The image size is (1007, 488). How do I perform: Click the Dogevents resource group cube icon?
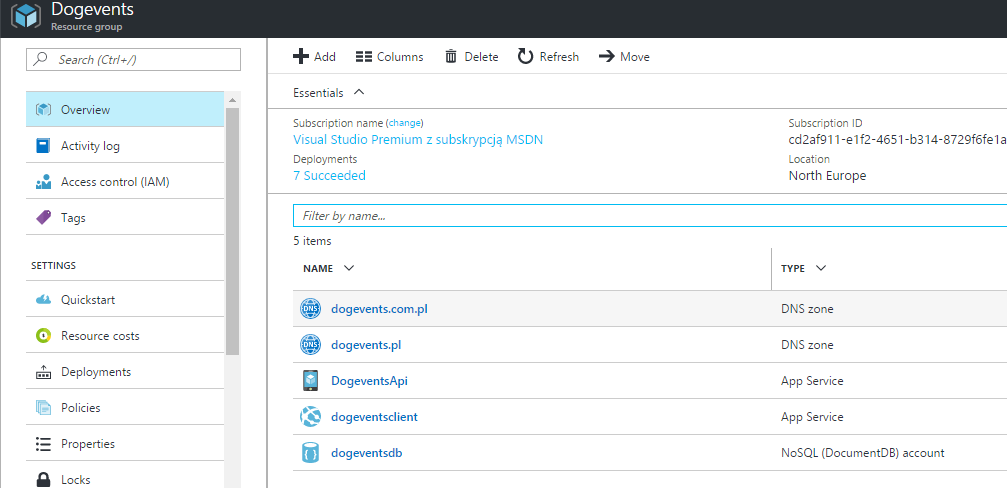tap(25, 17)
